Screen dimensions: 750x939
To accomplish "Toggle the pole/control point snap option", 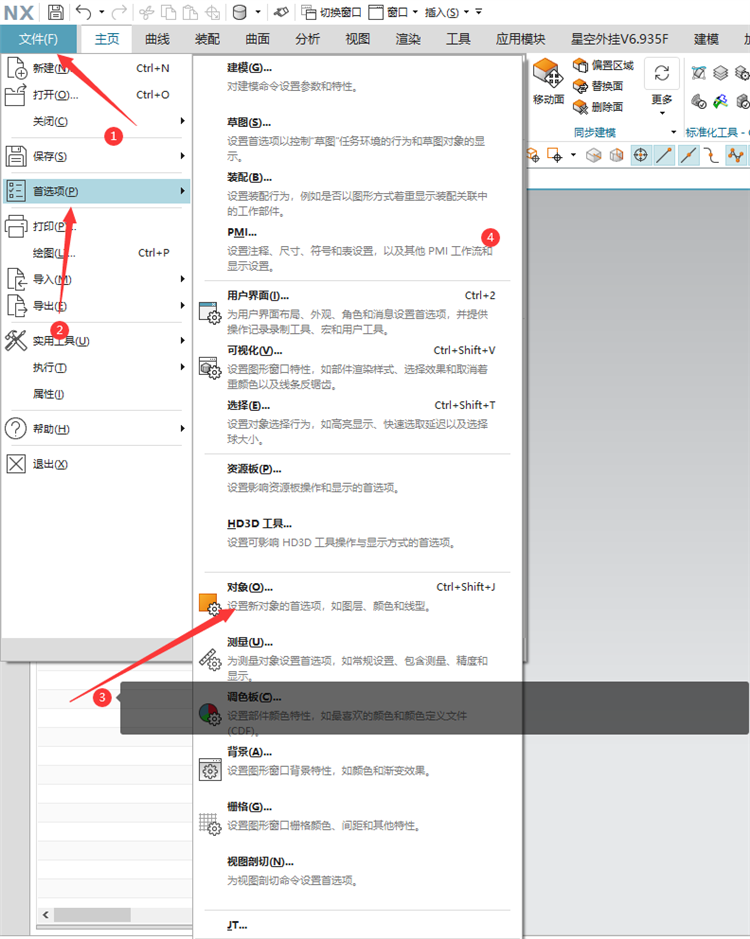I will point(736,156).
